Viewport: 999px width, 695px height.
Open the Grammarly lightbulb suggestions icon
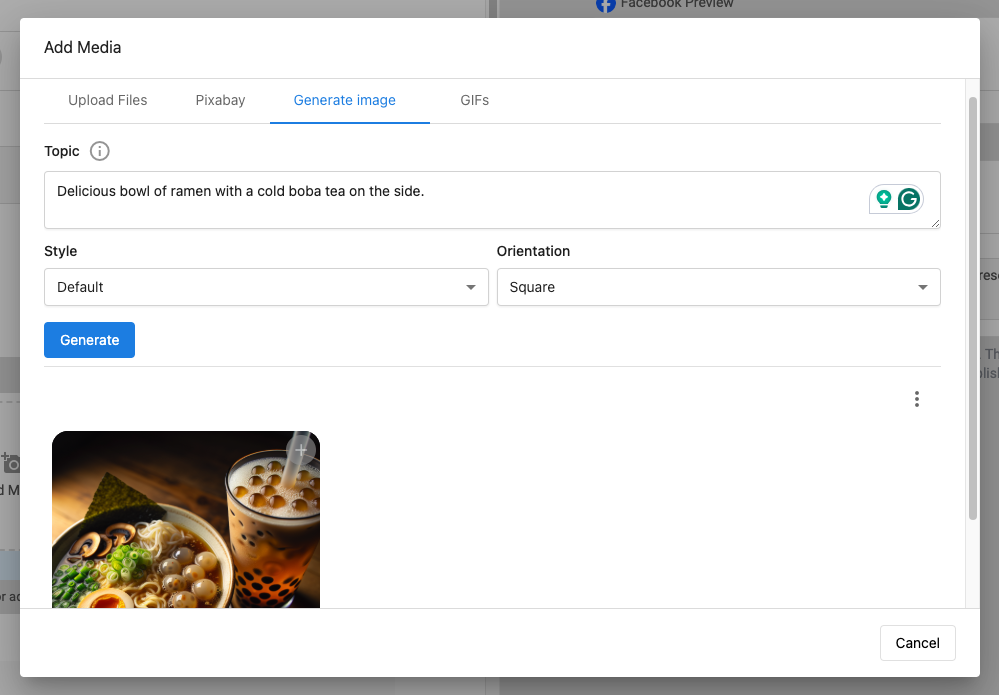tap(883, 199)
